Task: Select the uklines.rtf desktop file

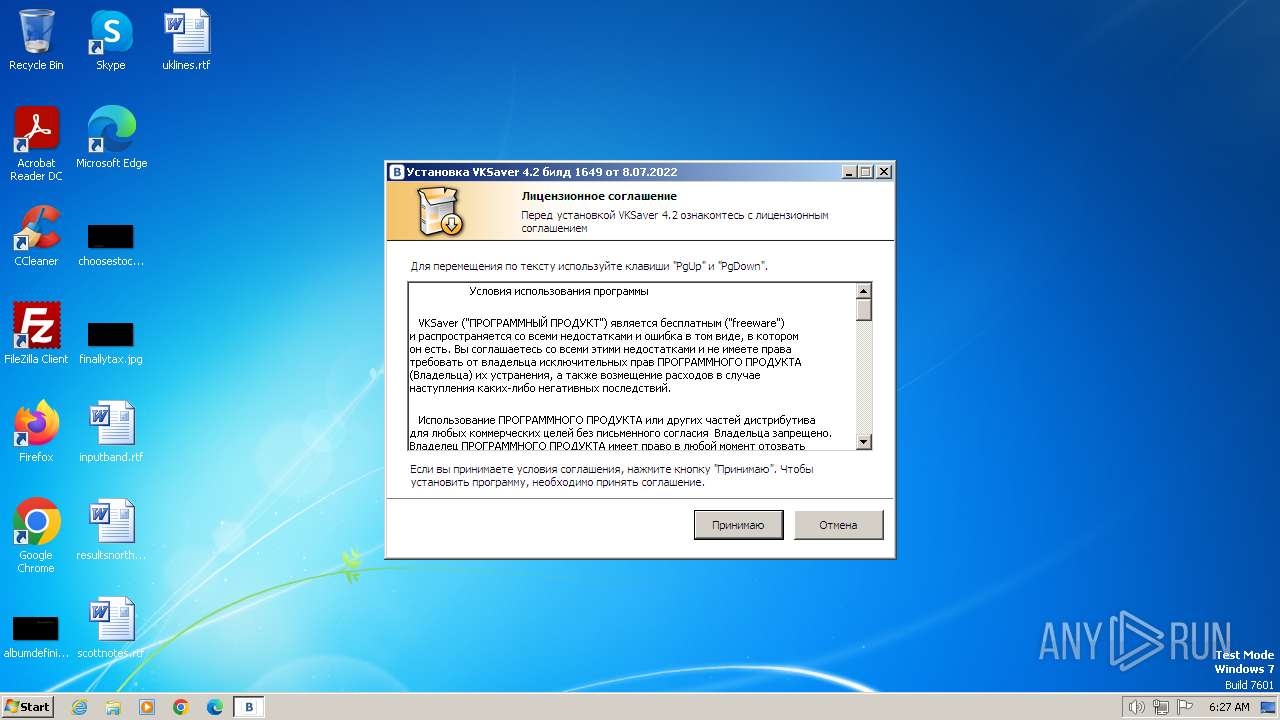Action: click(x=186, y=40)
